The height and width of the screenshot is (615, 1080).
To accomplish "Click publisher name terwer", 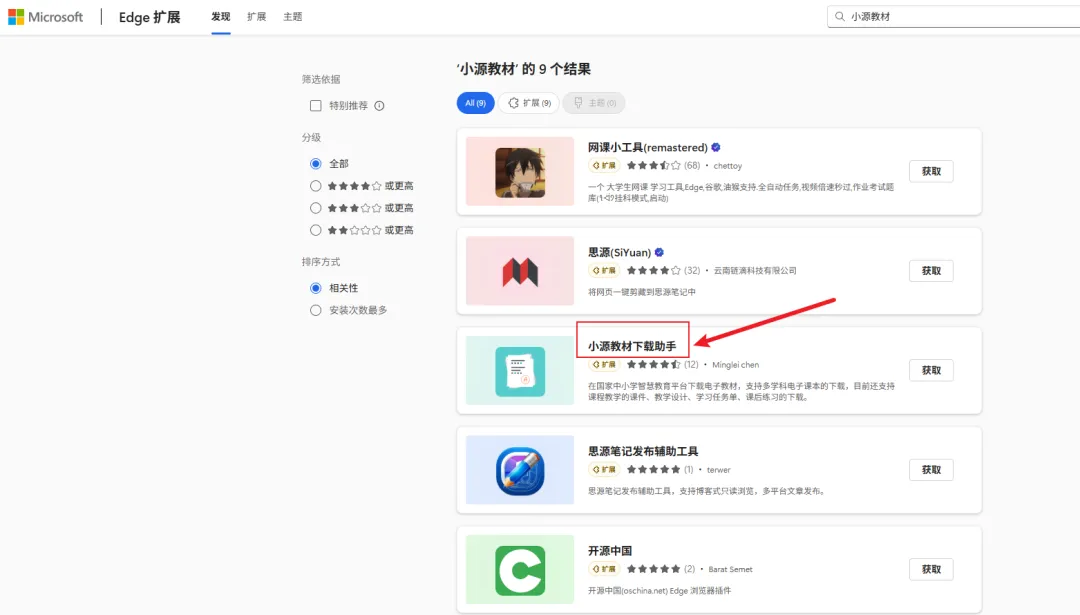I will (718, 470).
